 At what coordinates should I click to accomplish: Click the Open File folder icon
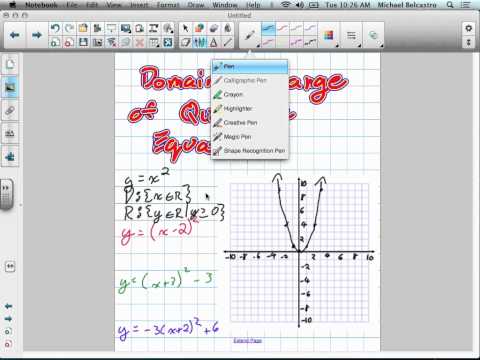[x=83, y=28]
